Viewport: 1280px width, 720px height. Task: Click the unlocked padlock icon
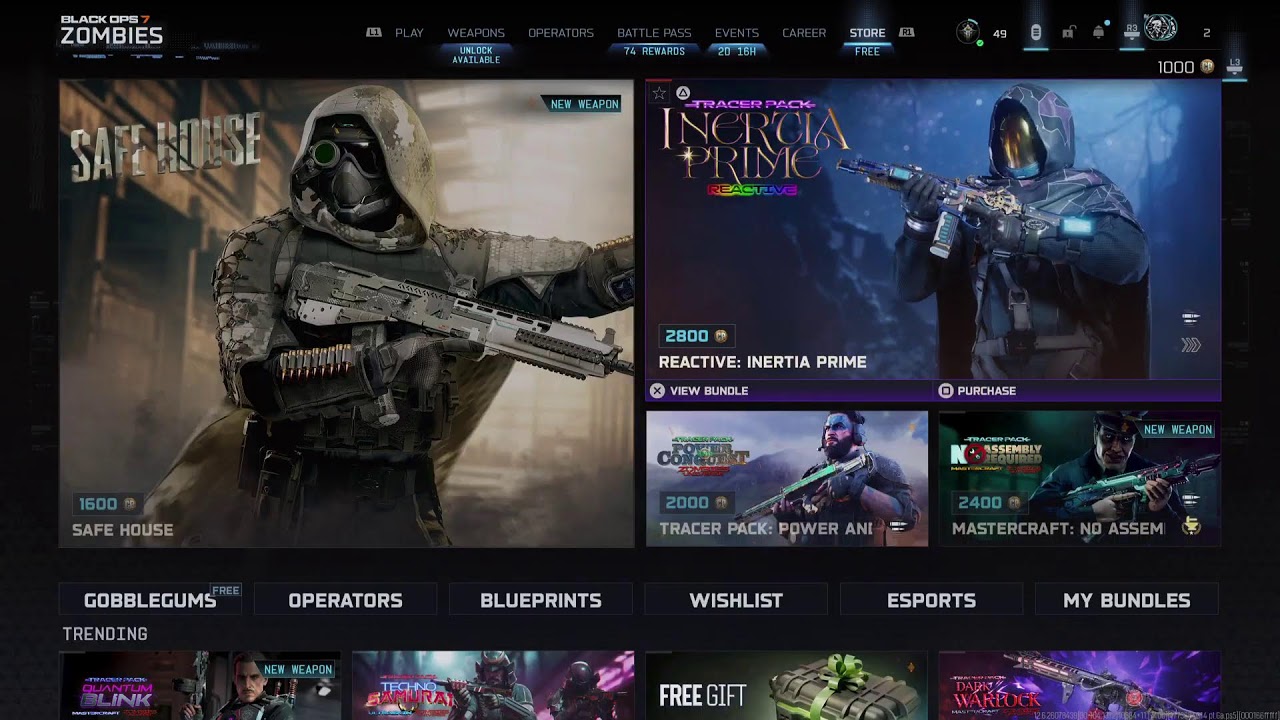(x=1068, y=33)
